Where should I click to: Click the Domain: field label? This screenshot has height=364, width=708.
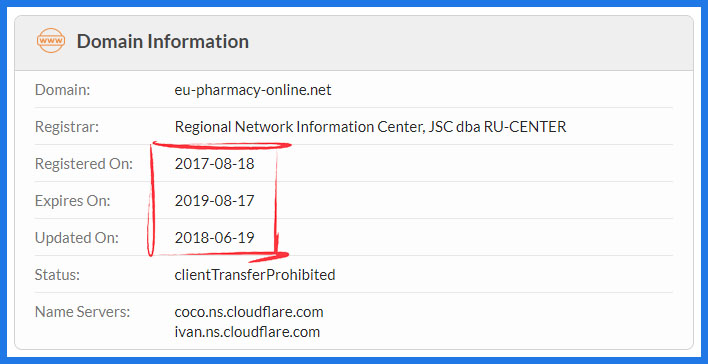click(63, 90)
